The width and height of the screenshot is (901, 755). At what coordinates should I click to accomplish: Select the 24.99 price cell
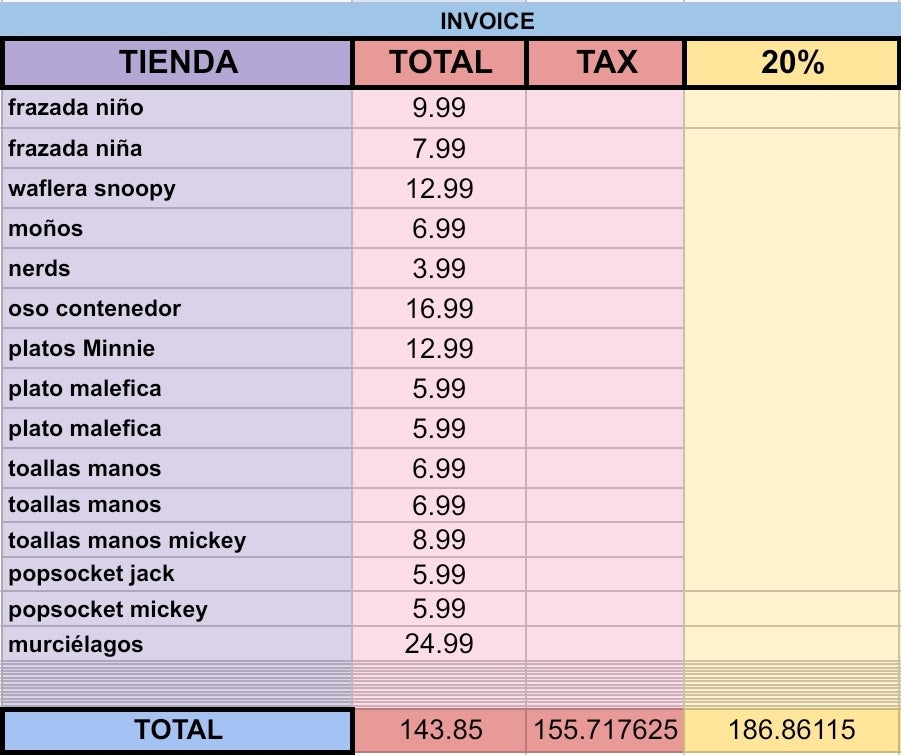pyautogui.click(x=439, y=644)
